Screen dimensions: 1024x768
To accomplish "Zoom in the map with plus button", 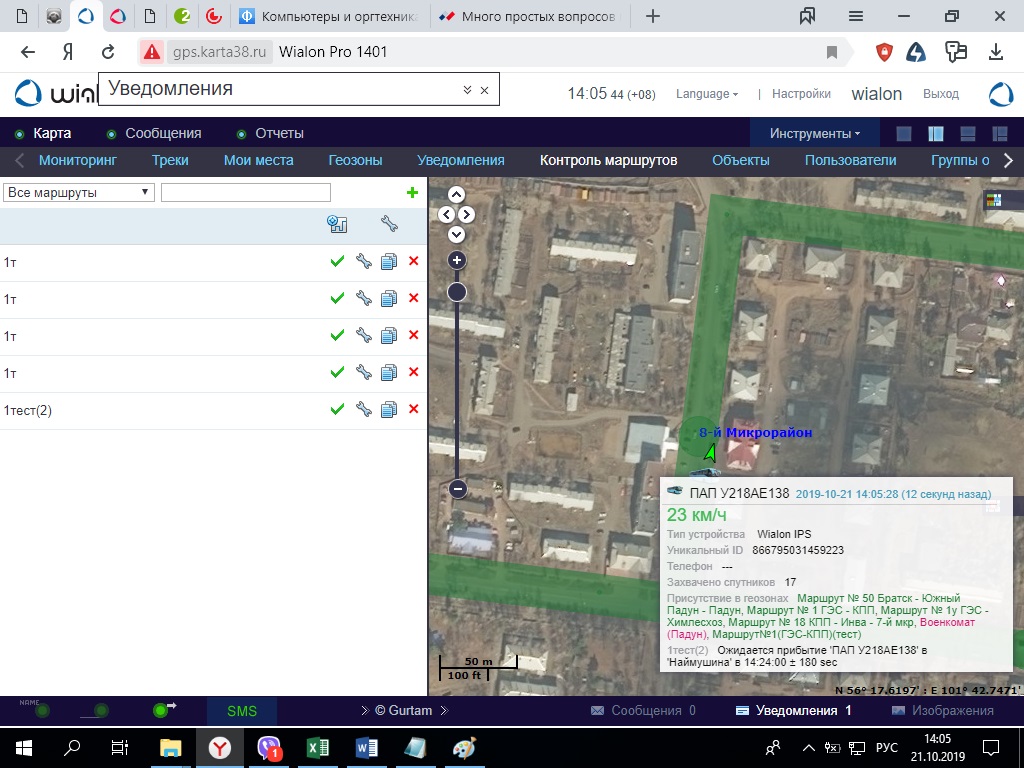I will coord(457,260).
